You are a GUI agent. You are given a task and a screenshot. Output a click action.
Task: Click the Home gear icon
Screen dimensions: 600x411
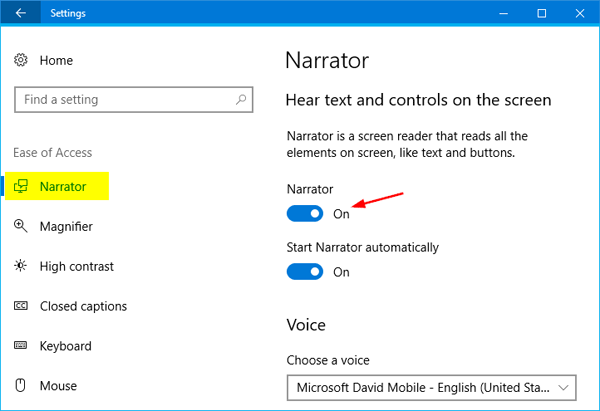21,61
